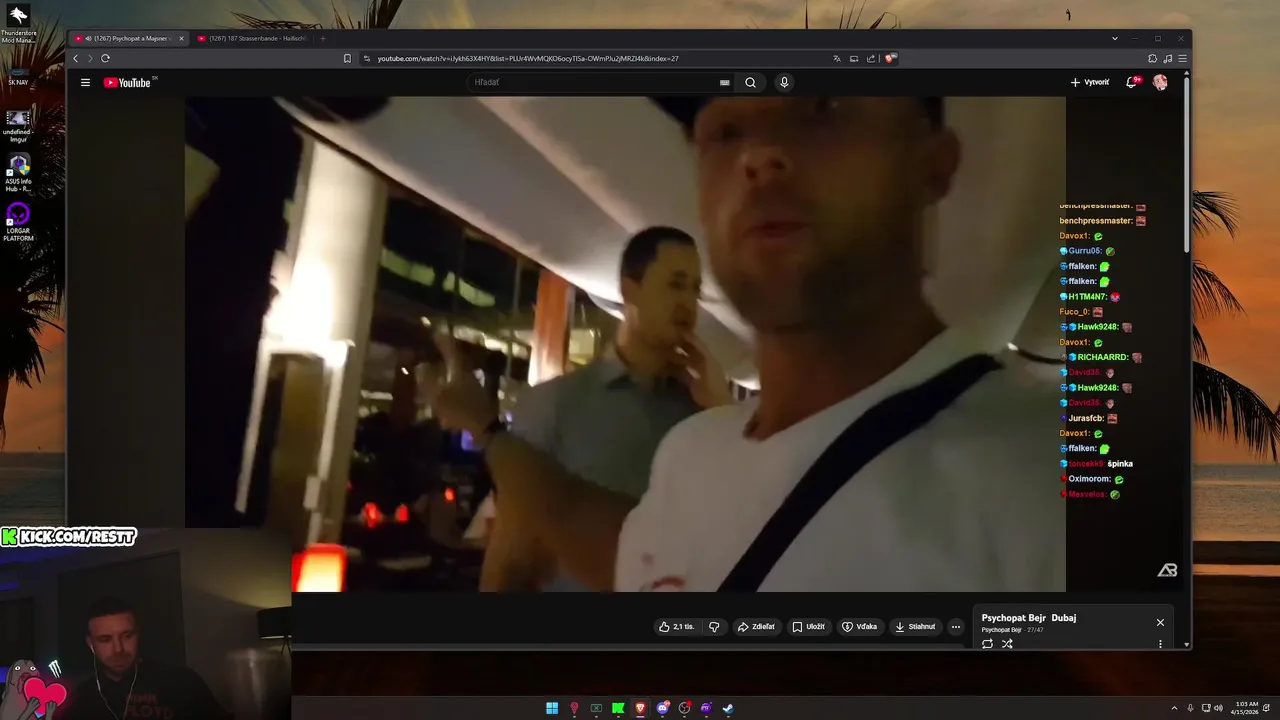This screenshot has width=1280, height=720.
Task: Like the video with 2,1 tis. likes
Action: pos(676,627)
